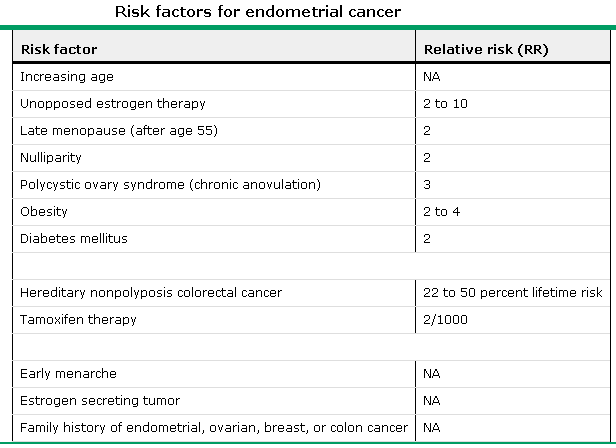Select the value '3' for polycystic ovary syndrome
This screenshot has width=616, height=448.
click(427, 185)
